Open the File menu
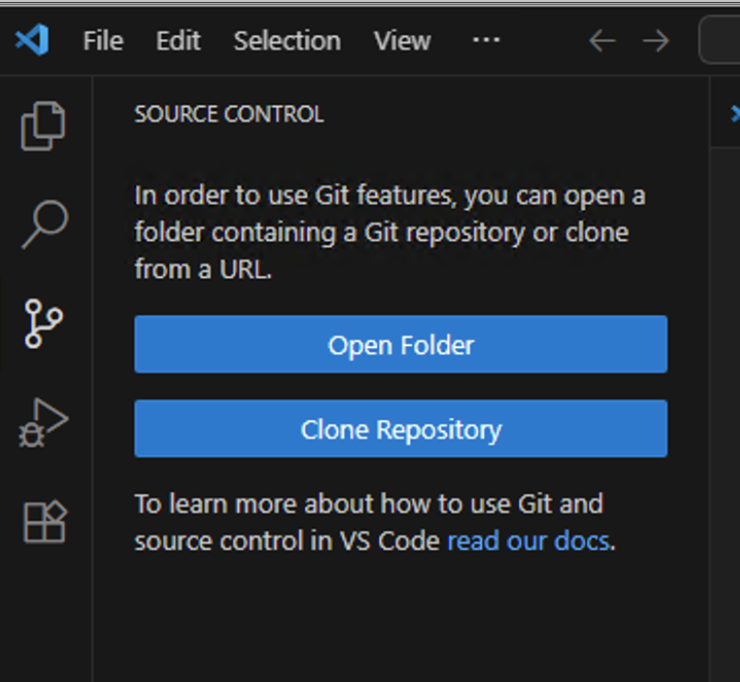Image resolution: width=740 pixels, height=682 pixels. click(103, 41)
